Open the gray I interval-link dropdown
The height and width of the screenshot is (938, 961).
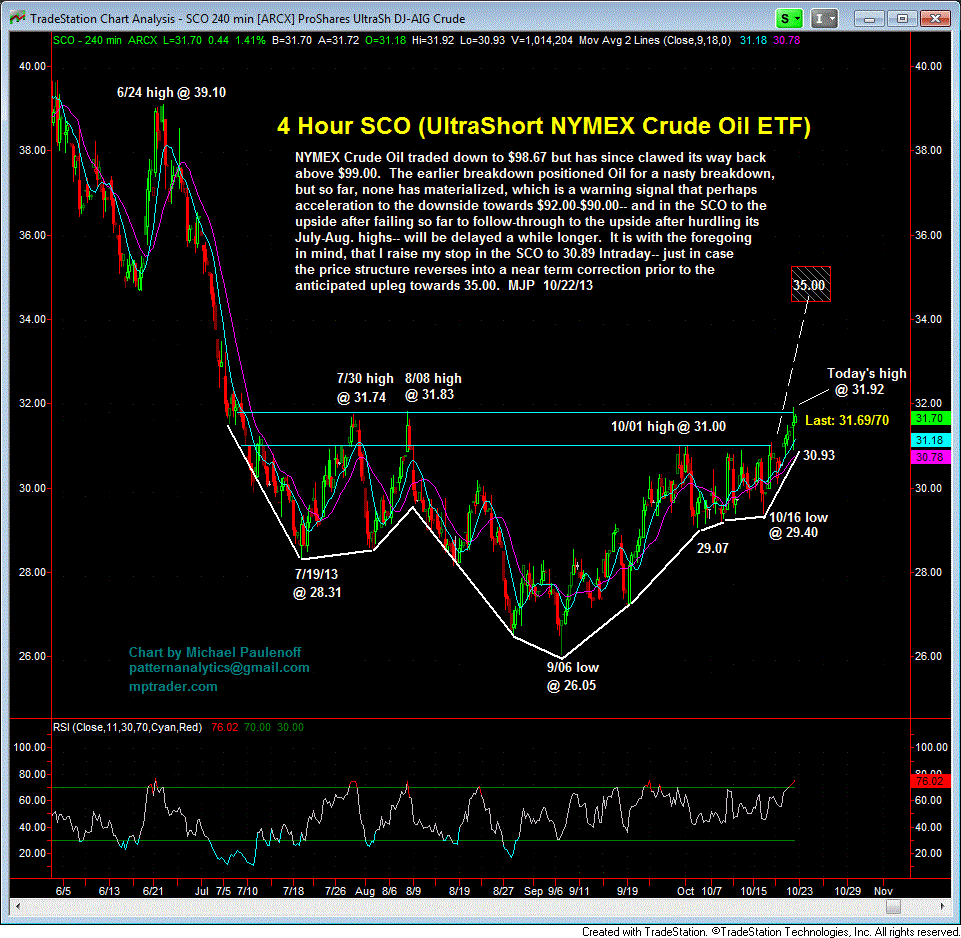pos(824,19)
